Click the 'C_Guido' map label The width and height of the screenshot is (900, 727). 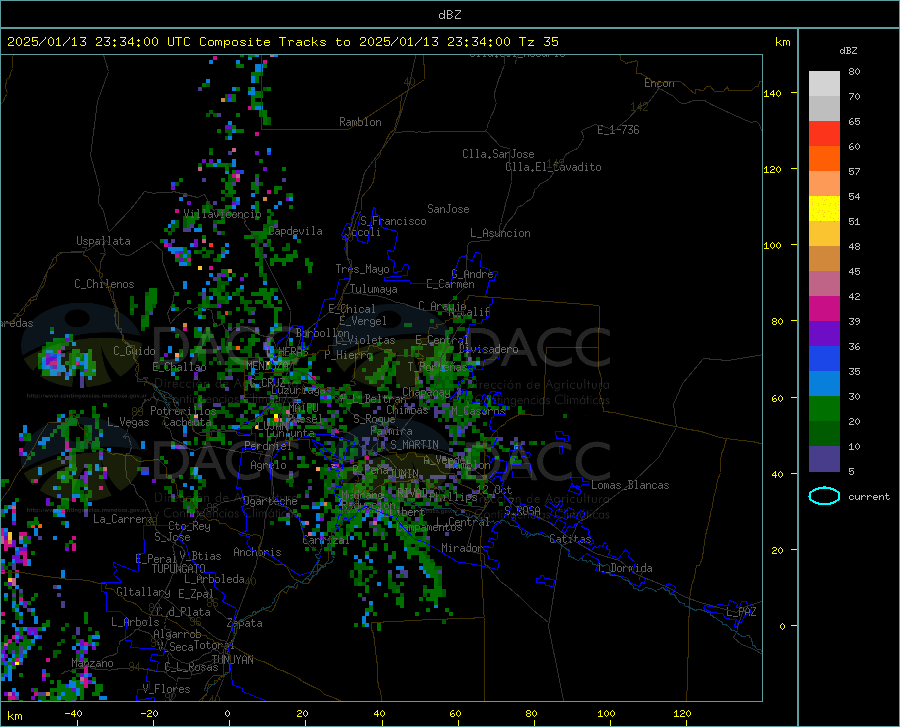(x=134, y=351)
